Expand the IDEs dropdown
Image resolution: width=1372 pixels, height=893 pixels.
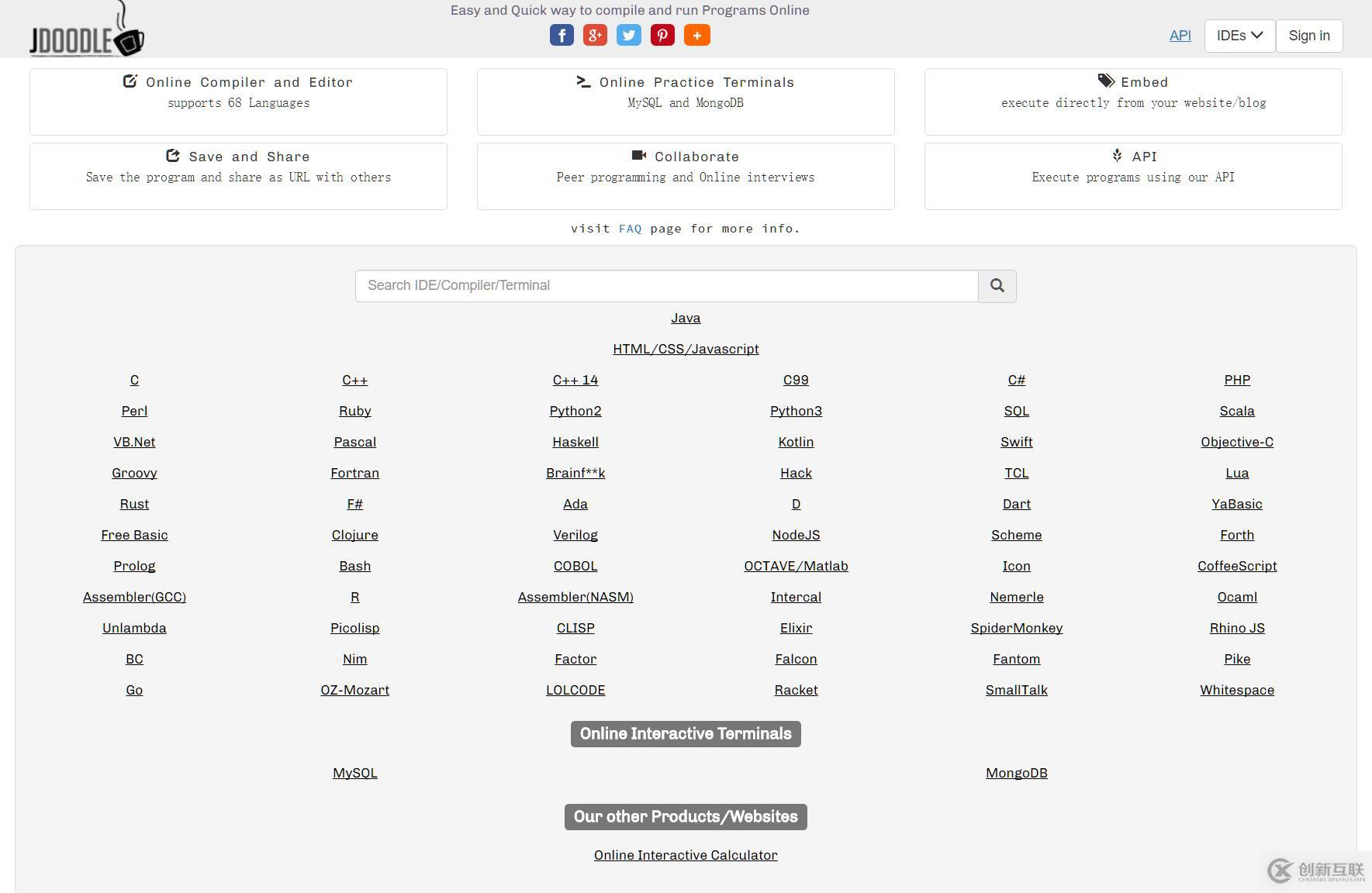1239,36
